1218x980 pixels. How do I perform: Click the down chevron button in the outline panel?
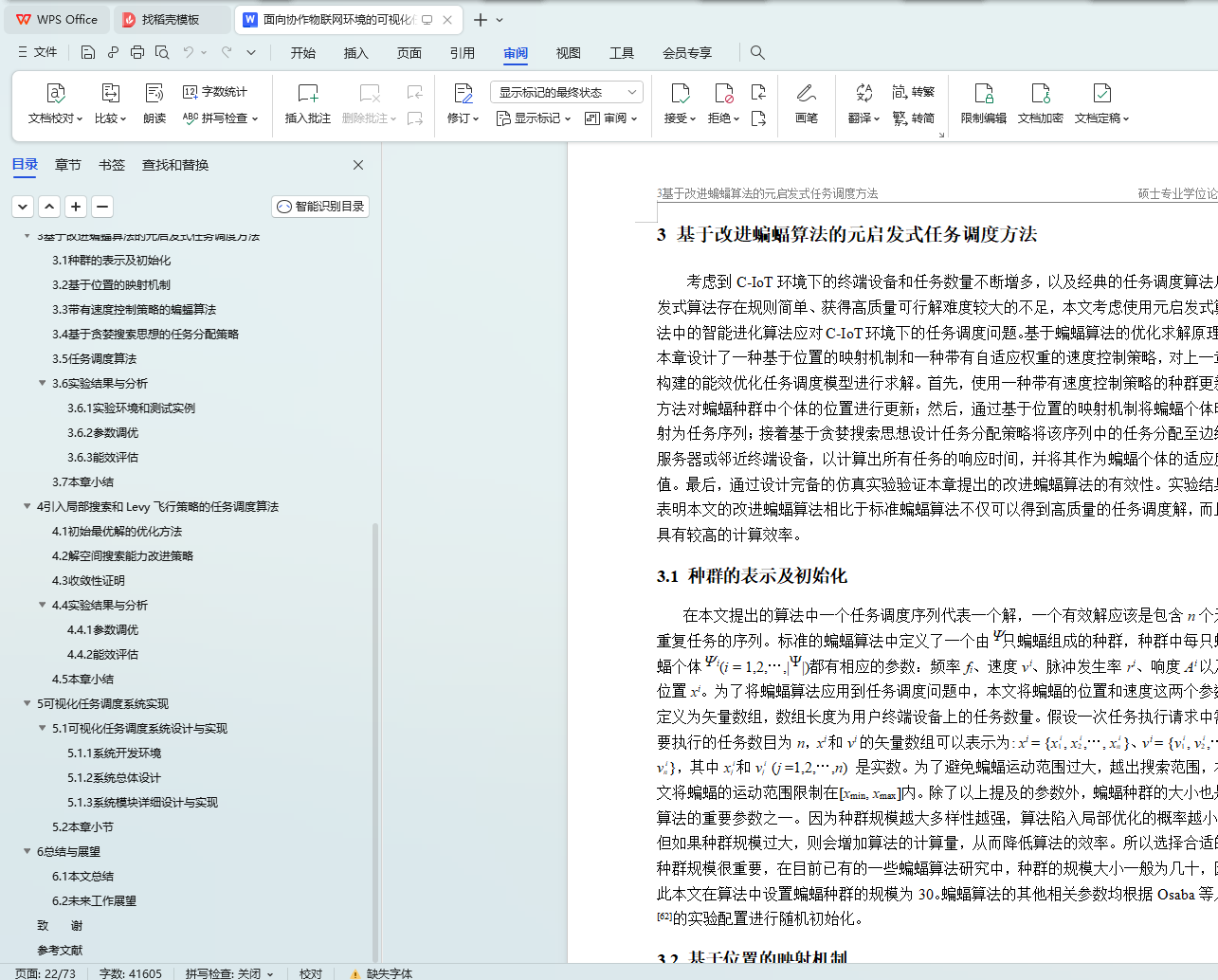23,207
